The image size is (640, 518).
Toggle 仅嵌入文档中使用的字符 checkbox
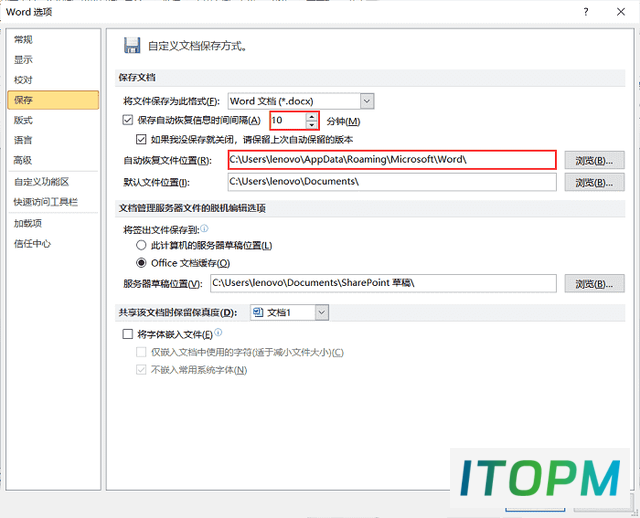coord(141,352)
